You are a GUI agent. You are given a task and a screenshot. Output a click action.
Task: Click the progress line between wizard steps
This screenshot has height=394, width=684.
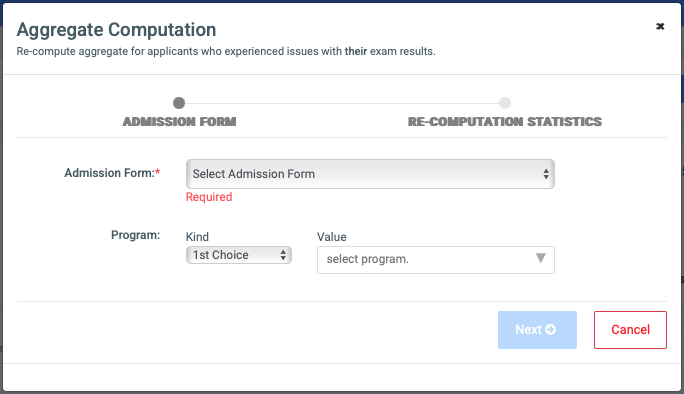[342, 103]
